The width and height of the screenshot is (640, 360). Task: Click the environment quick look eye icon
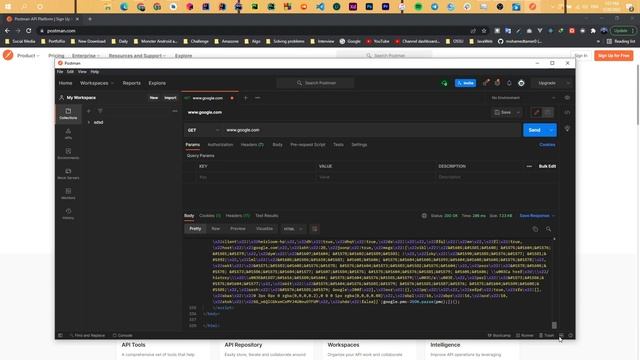click(x=567, y=98)
